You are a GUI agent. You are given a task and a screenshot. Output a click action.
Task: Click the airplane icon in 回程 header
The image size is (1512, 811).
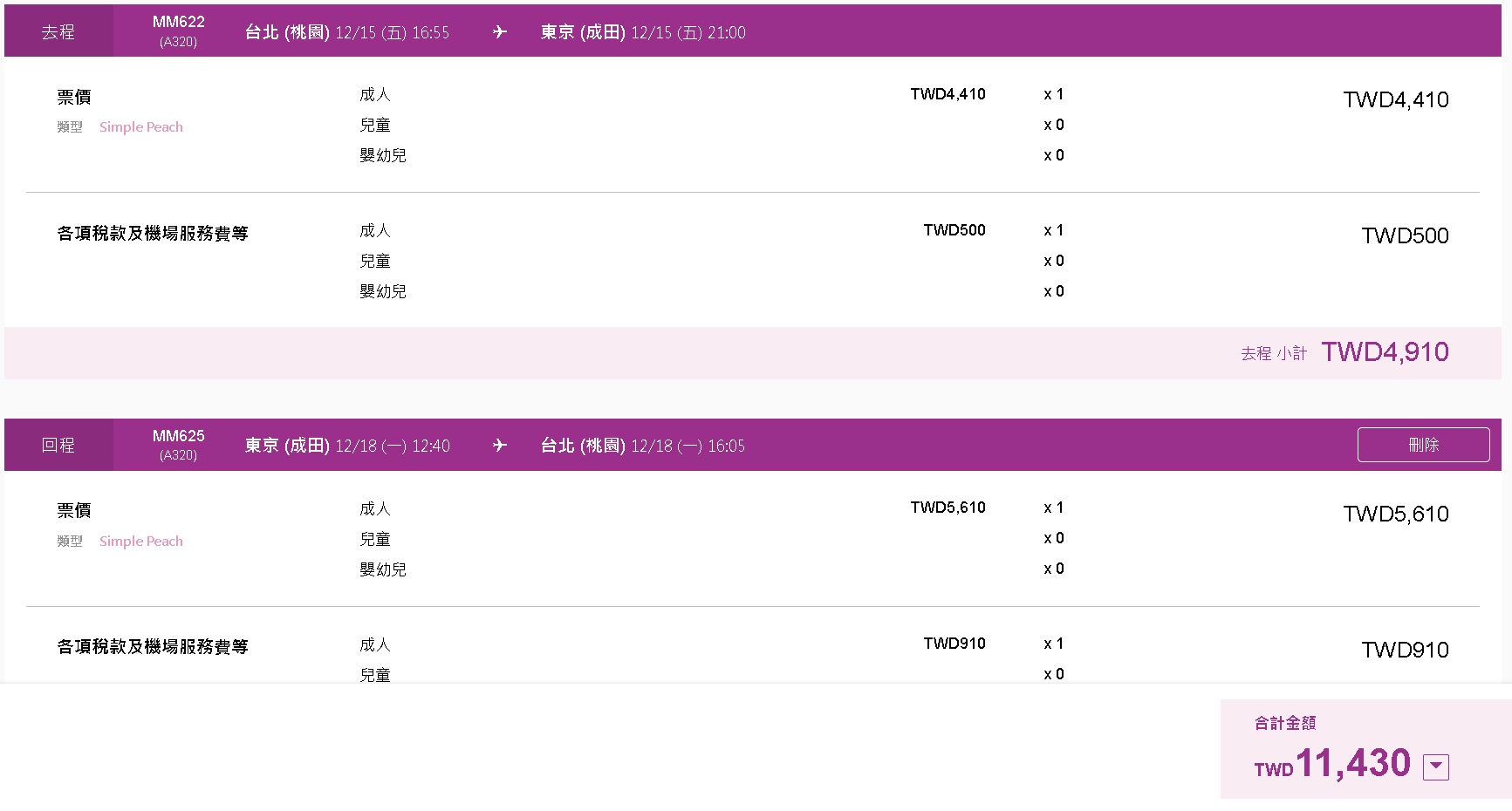(x=500, y=446)
